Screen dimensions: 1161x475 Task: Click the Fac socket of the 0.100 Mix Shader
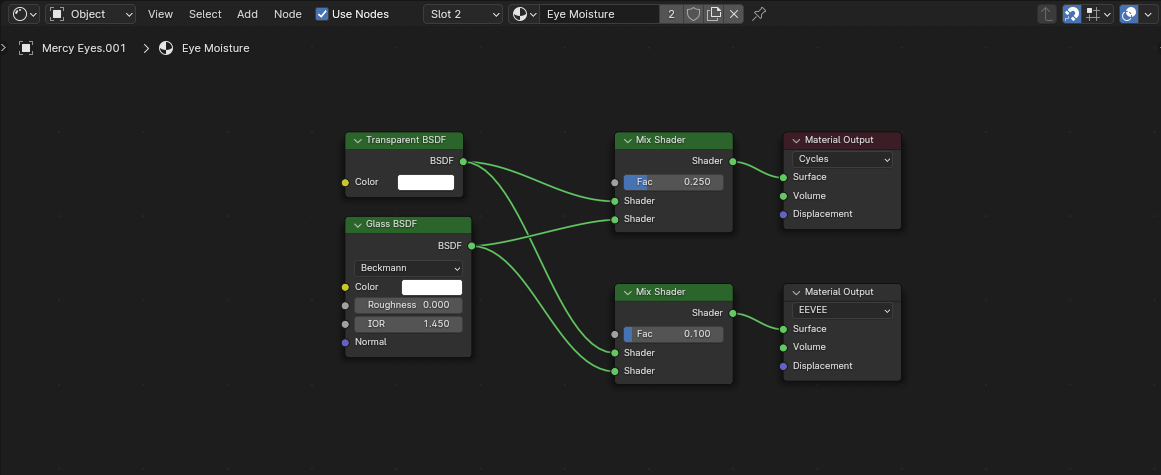point(615,334)
